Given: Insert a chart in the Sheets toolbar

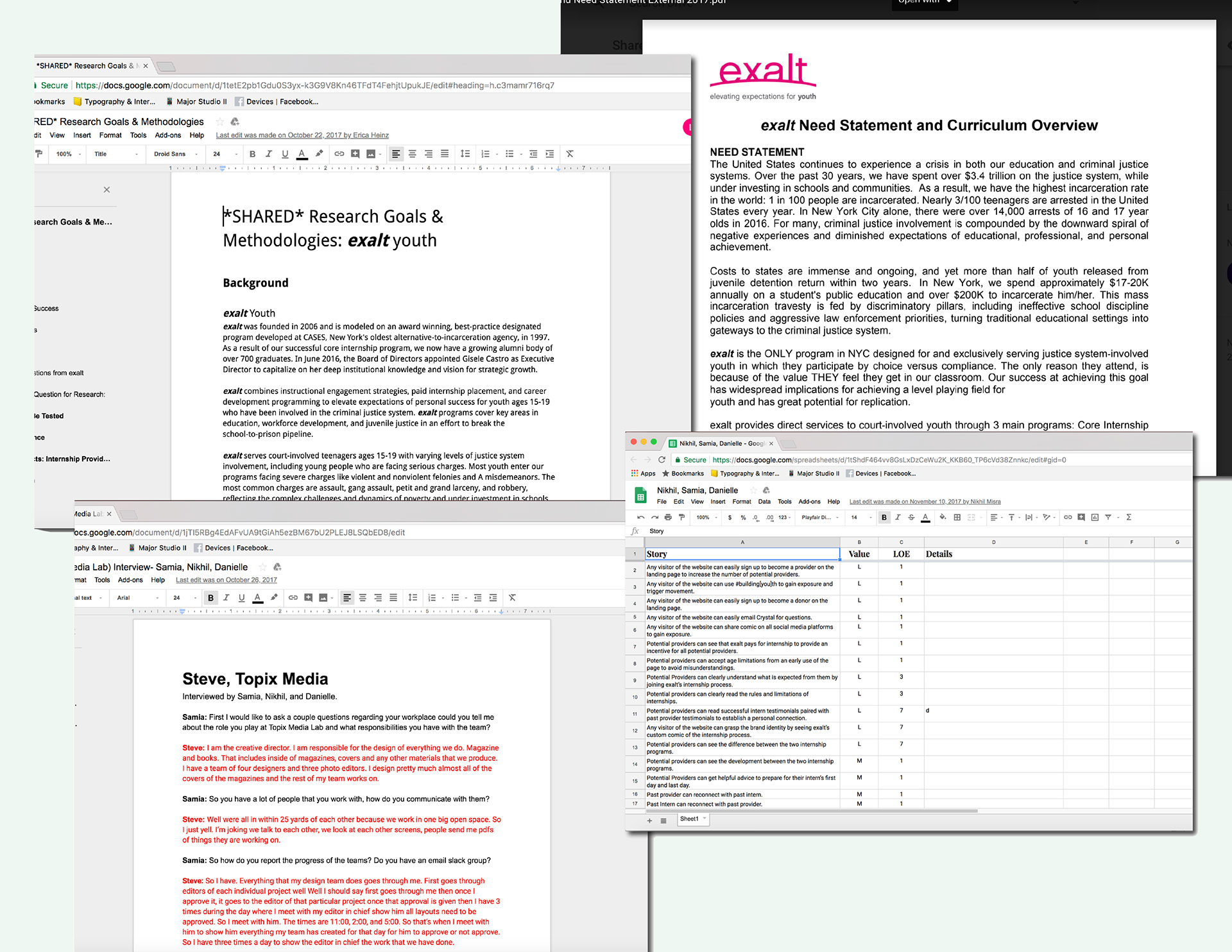Looking at the screenshot, I should pyautogui.click(x=1095, y=517).
